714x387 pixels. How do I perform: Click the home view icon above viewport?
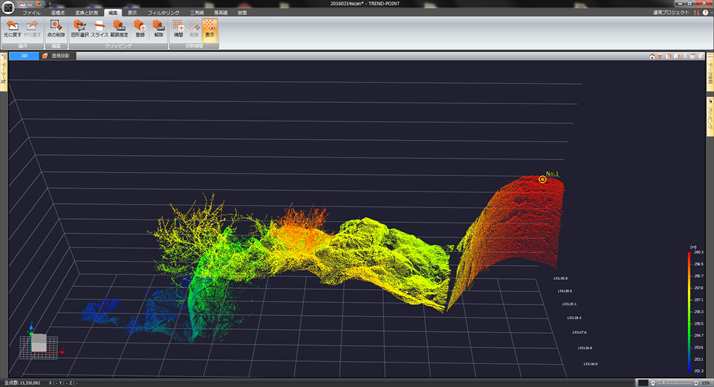click(x=652, y=56)
